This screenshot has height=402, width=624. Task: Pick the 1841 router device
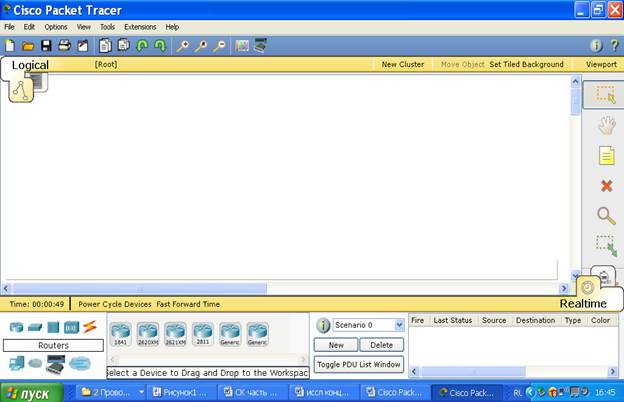[121, 334]
